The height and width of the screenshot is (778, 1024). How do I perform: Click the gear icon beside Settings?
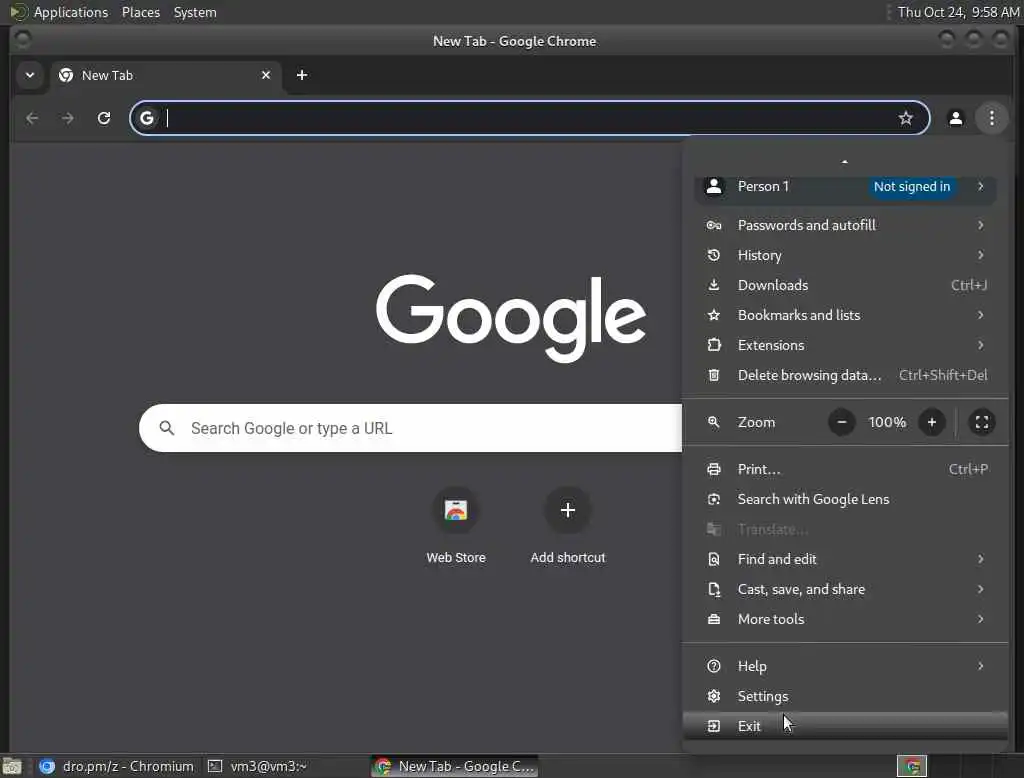[714, 697]
